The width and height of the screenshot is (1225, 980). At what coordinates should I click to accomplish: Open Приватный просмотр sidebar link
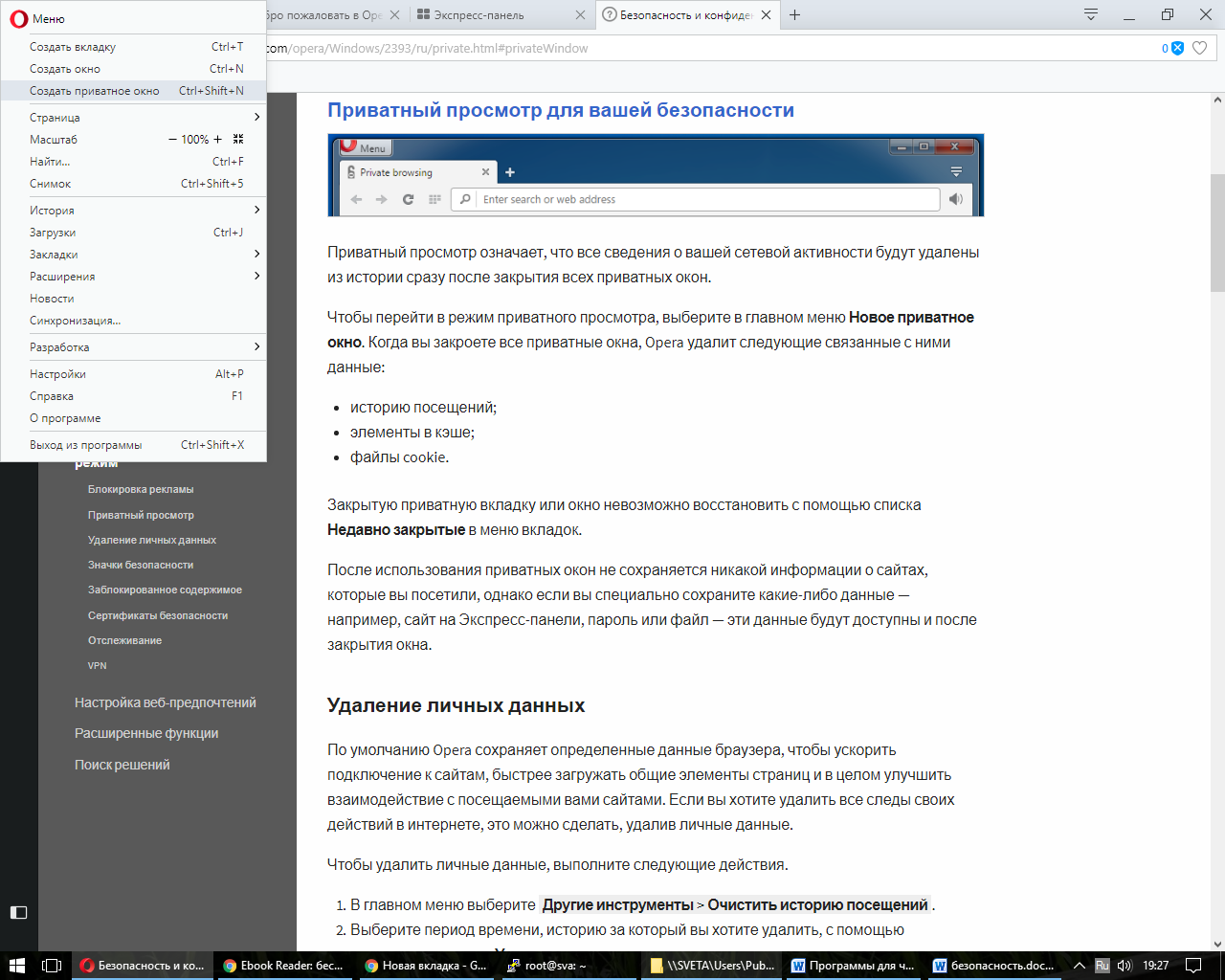tap(141, 515)
